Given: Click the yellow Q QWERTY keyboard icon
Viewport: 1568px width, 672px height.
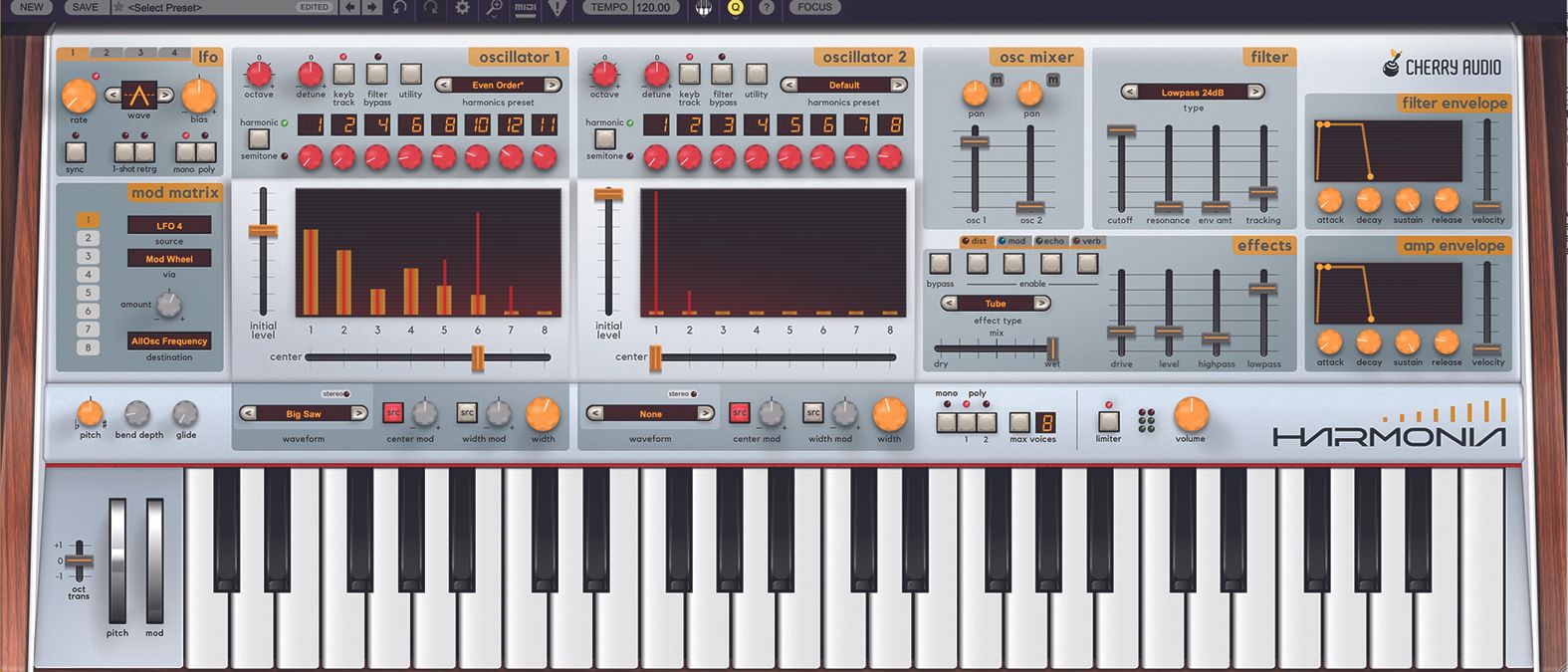Looking at the screenshot, I should click(x=736, y=7).
